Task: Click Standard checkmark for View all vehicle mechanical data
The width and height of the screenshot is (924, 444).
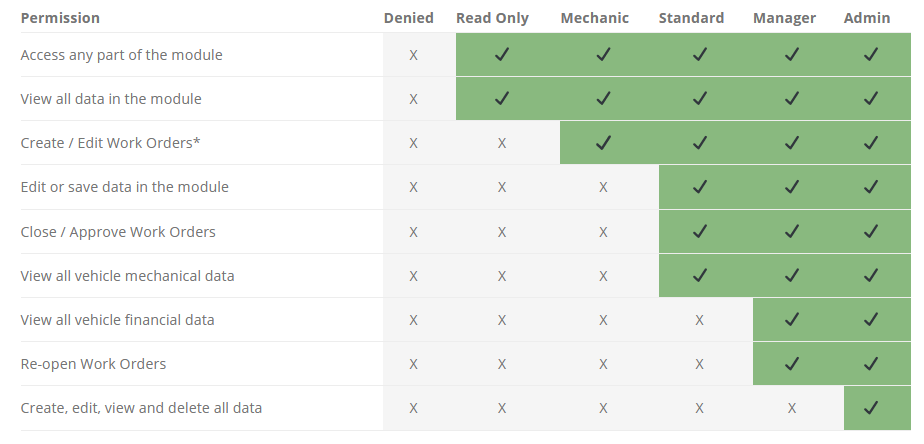Action: click(x=699, y=275)
